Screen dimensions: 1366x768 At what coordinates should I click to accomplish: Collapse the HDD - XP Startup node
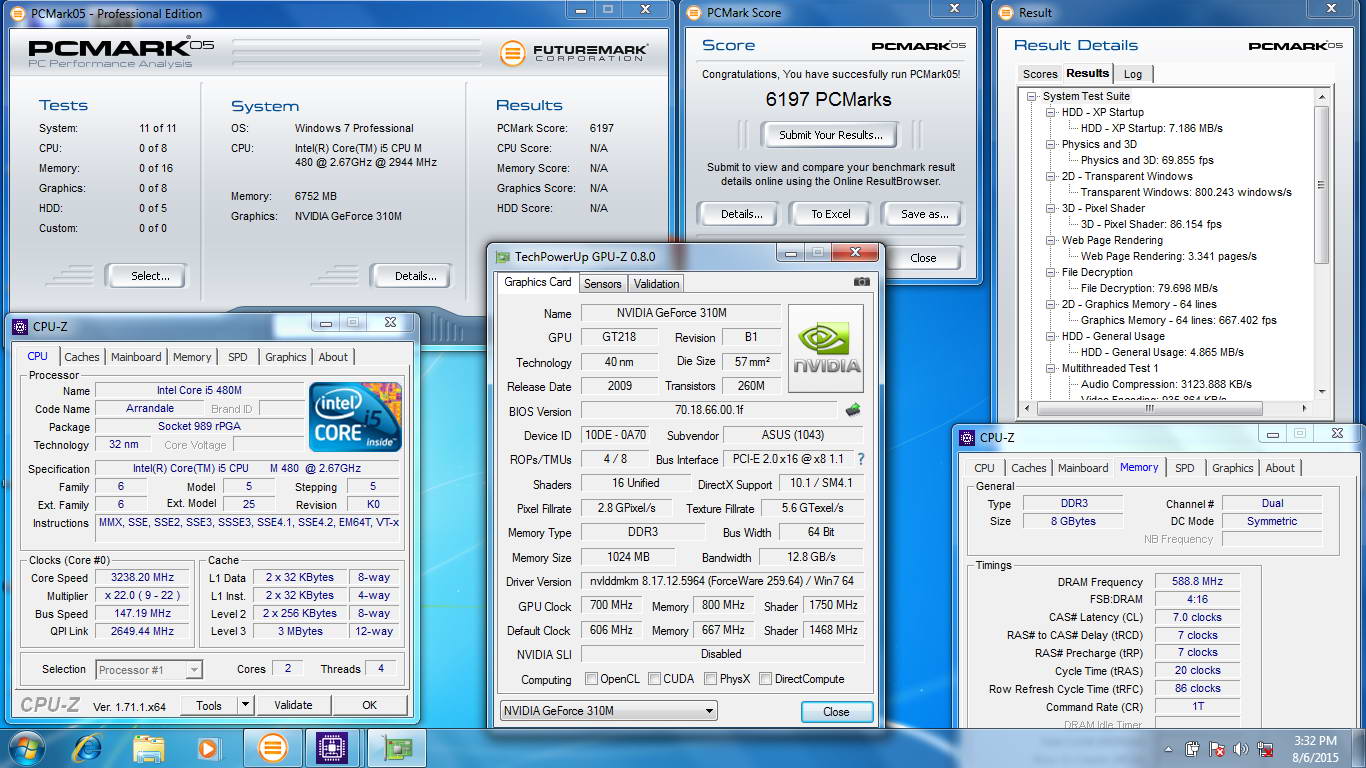[x=1051, y=113]
